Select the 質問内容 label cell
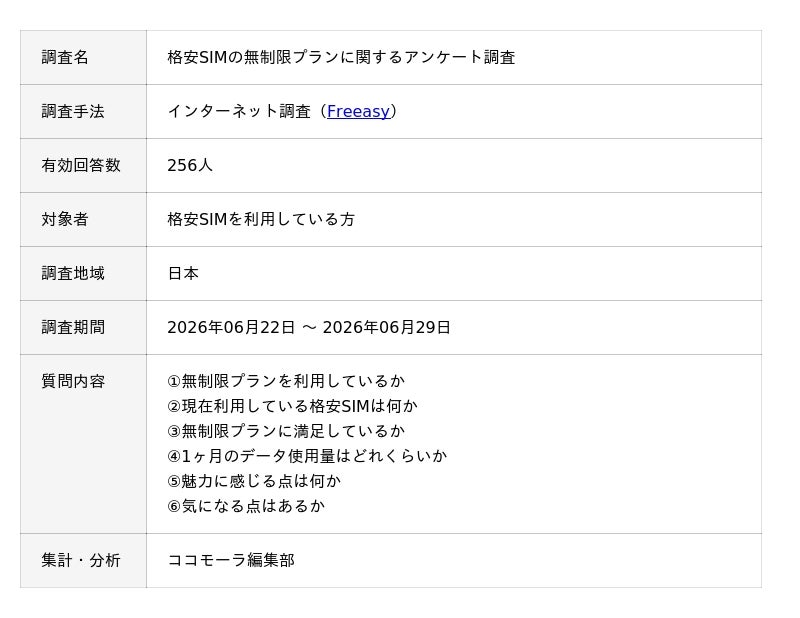 83,444
